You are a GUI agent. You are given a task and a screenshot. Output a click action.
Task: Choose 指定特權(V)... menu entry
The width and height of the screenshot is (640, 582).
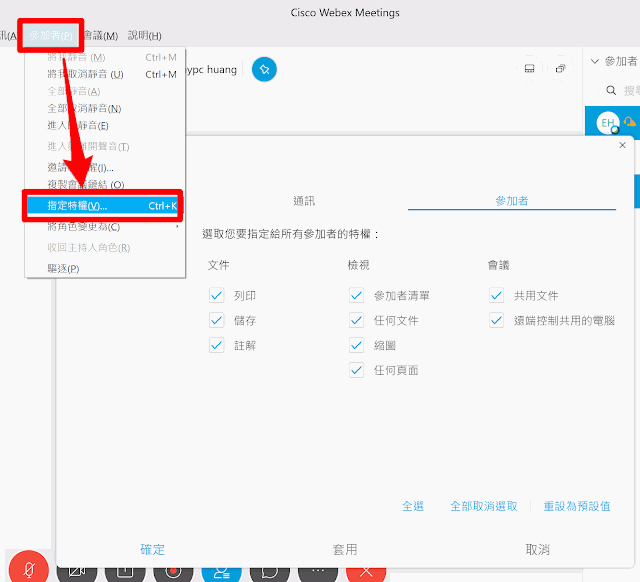(105, 206)
